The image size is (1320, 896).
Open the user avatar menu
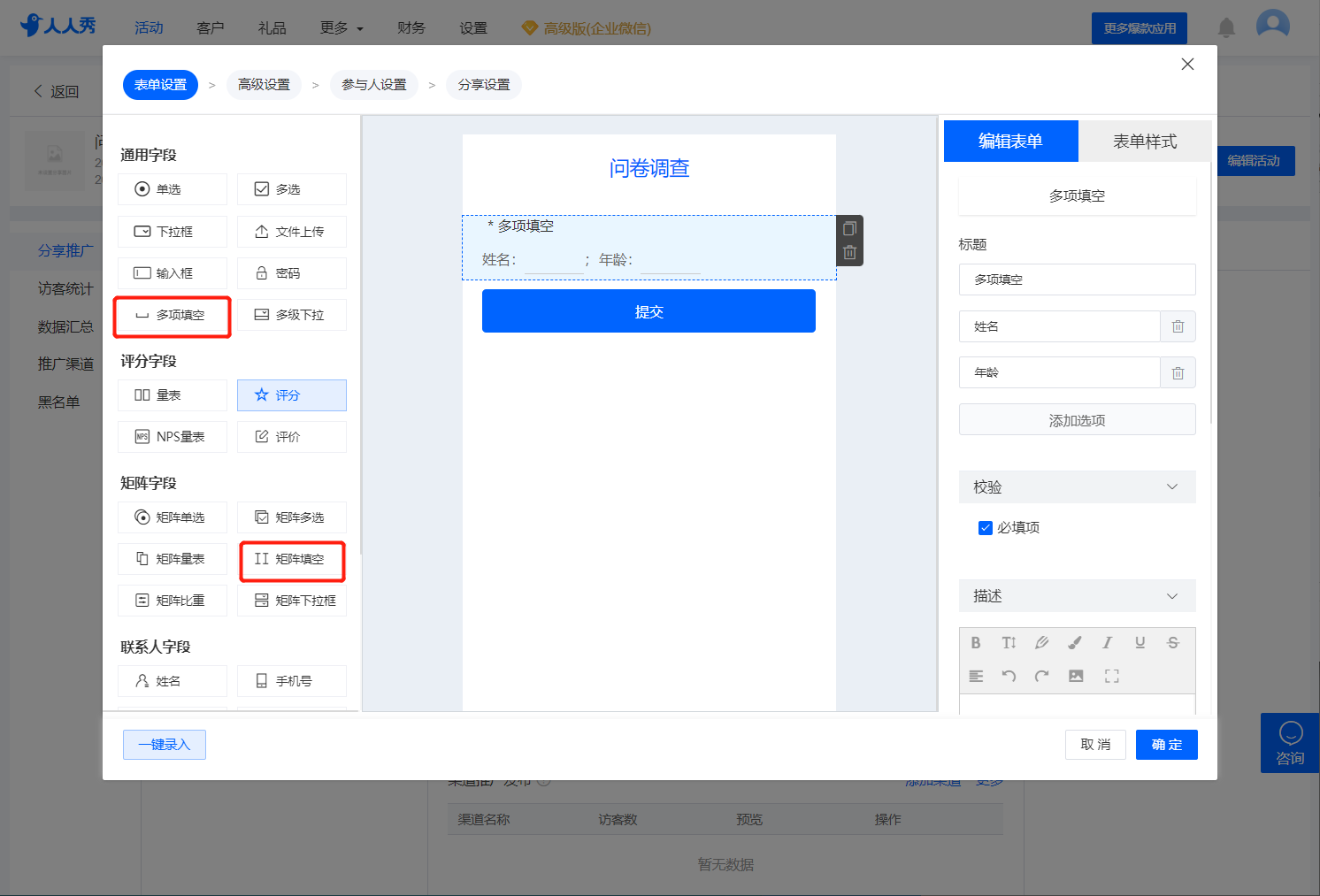pyautogui.click(x=1273, y=25)
